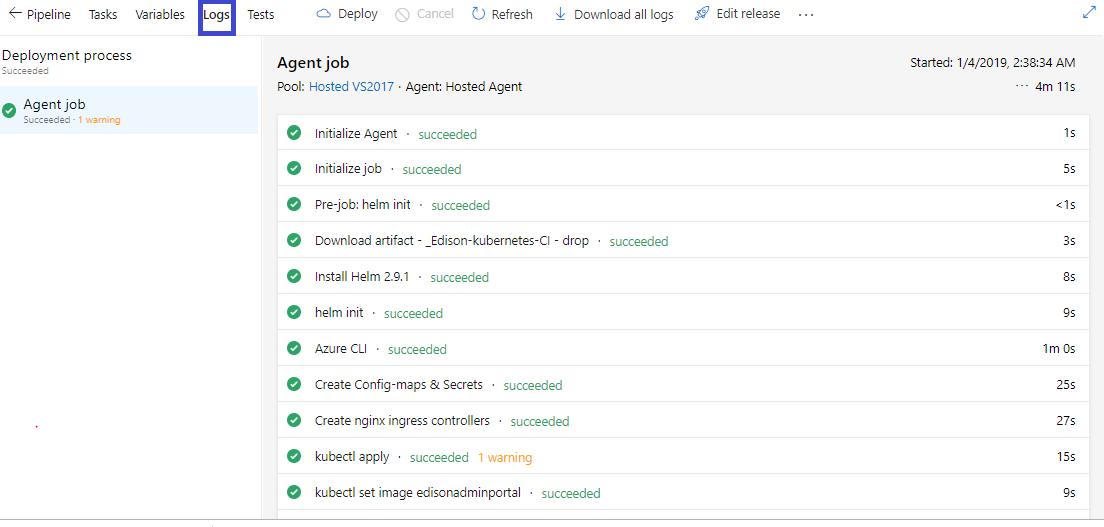Image resolution: width=1104 pixels, height=527 pixels.
Task: Click the green checkmark beside Agent job in the sidebar
Action: click(9, 110)
